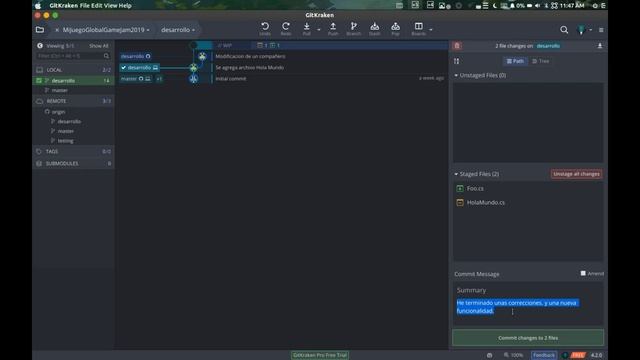The image size is (640, 360).
Task: Open the user profile avatar dropdown
Action: click(584, 30)
